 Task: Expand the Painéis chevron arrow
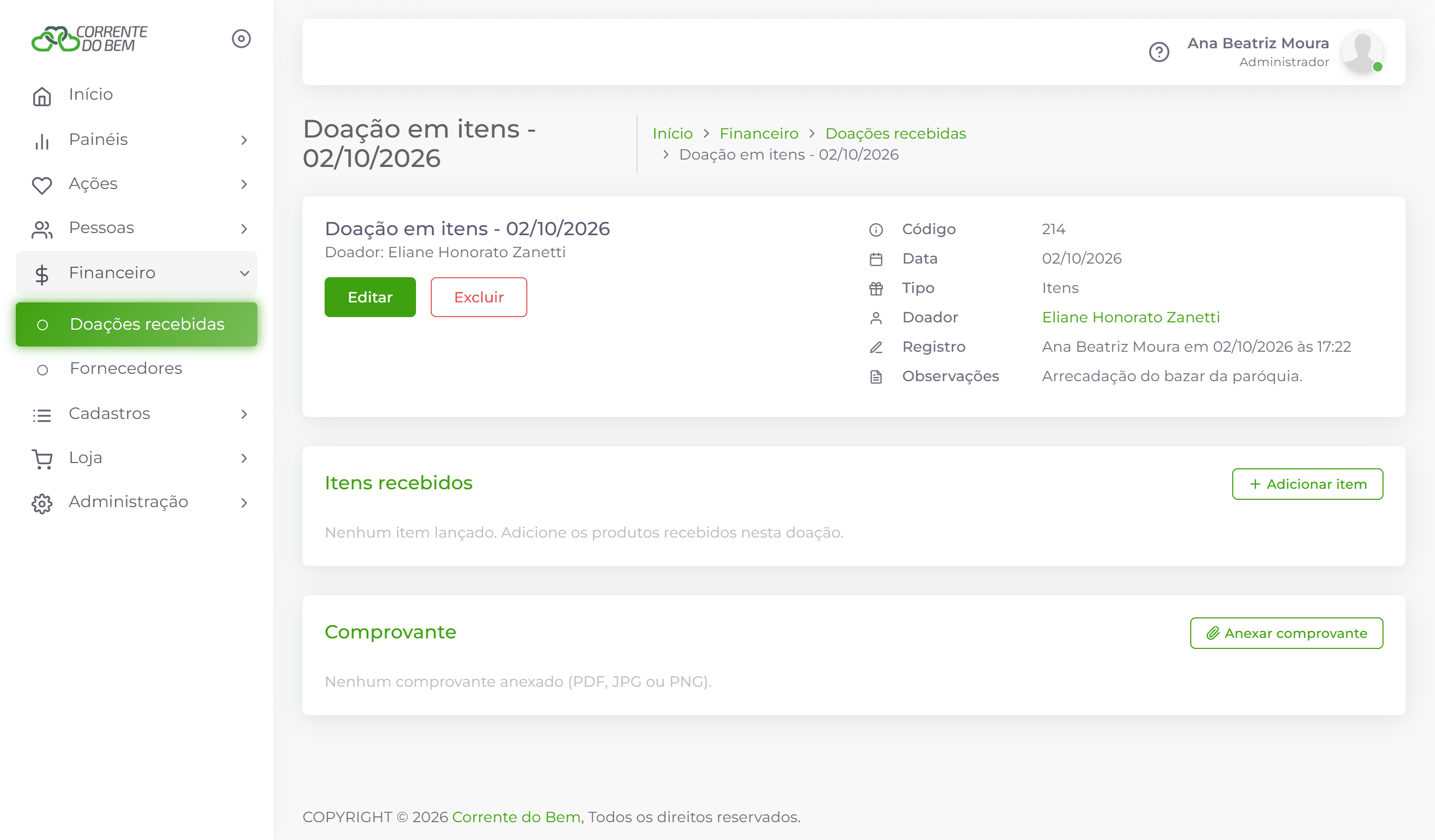coord(244,140)
